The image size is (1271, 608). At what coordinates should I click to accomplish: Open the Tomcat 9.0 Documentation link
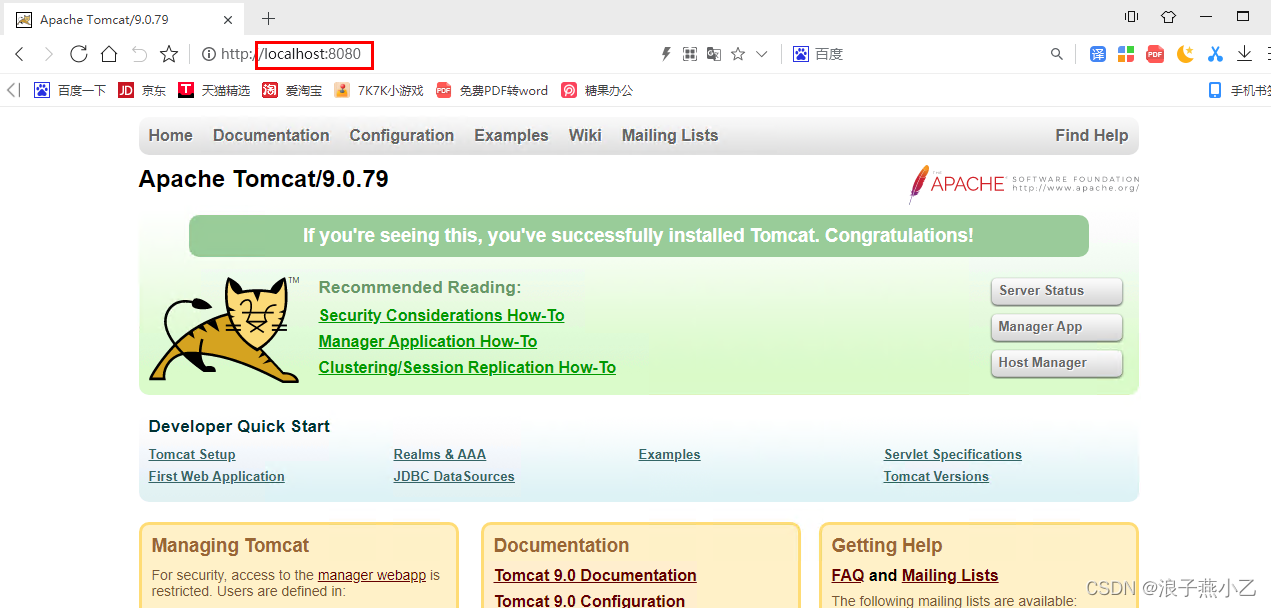coord(595,575)
